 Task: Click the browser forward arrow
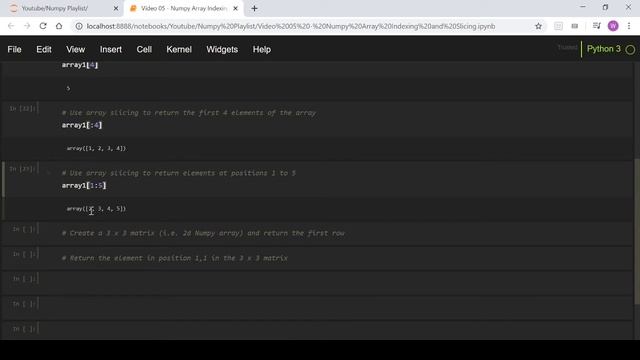(x=27, y=26)
